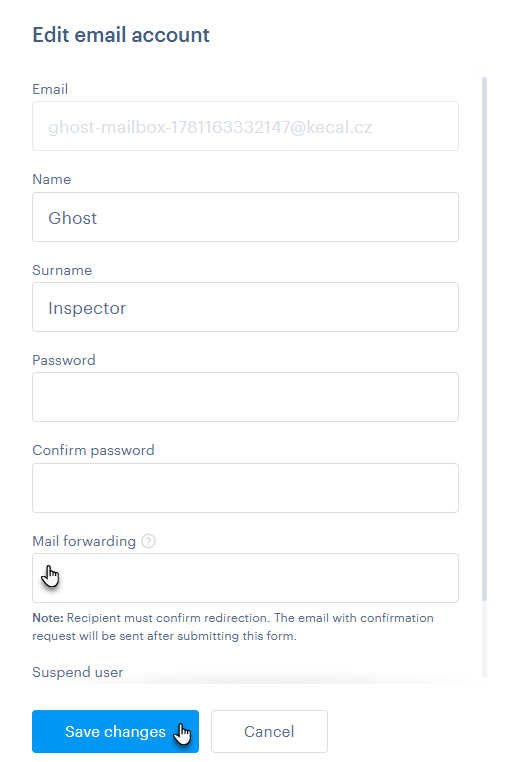Save changes to the email account
Screen dimensions: 510x762
[x=115, y=731]
